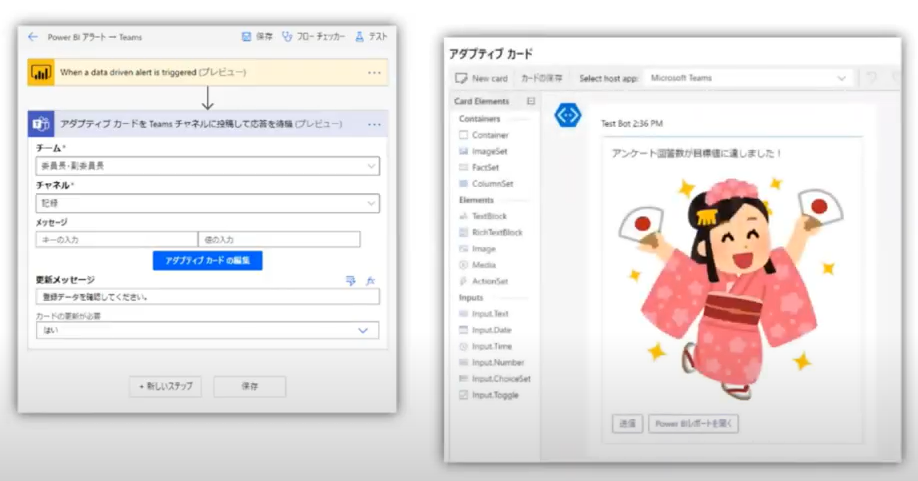
Task: Open the trigger step's ellipsis menu
Action: (x=374, y=73)
